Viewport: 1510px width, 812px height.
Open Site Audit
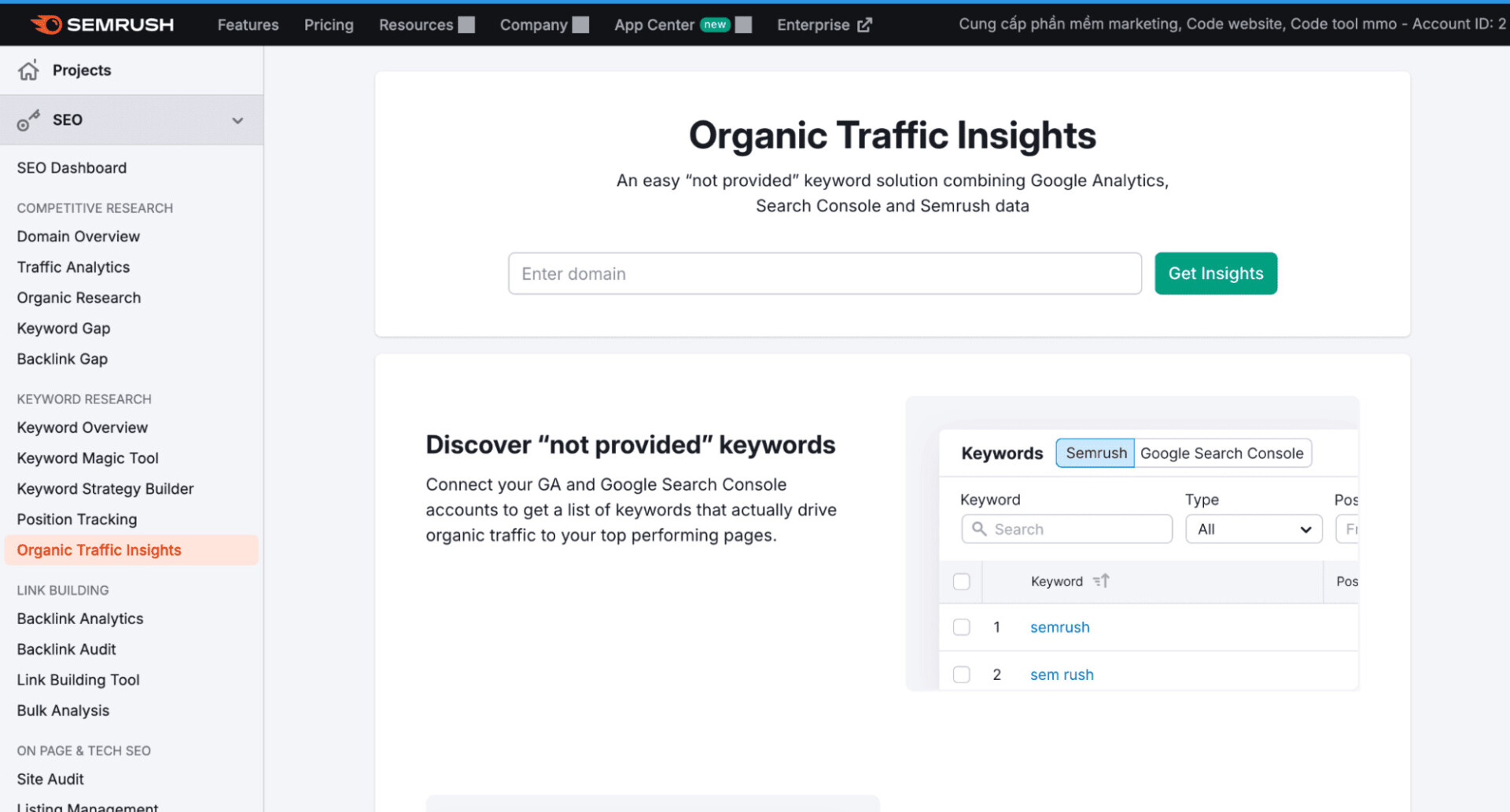click(50, 779)
